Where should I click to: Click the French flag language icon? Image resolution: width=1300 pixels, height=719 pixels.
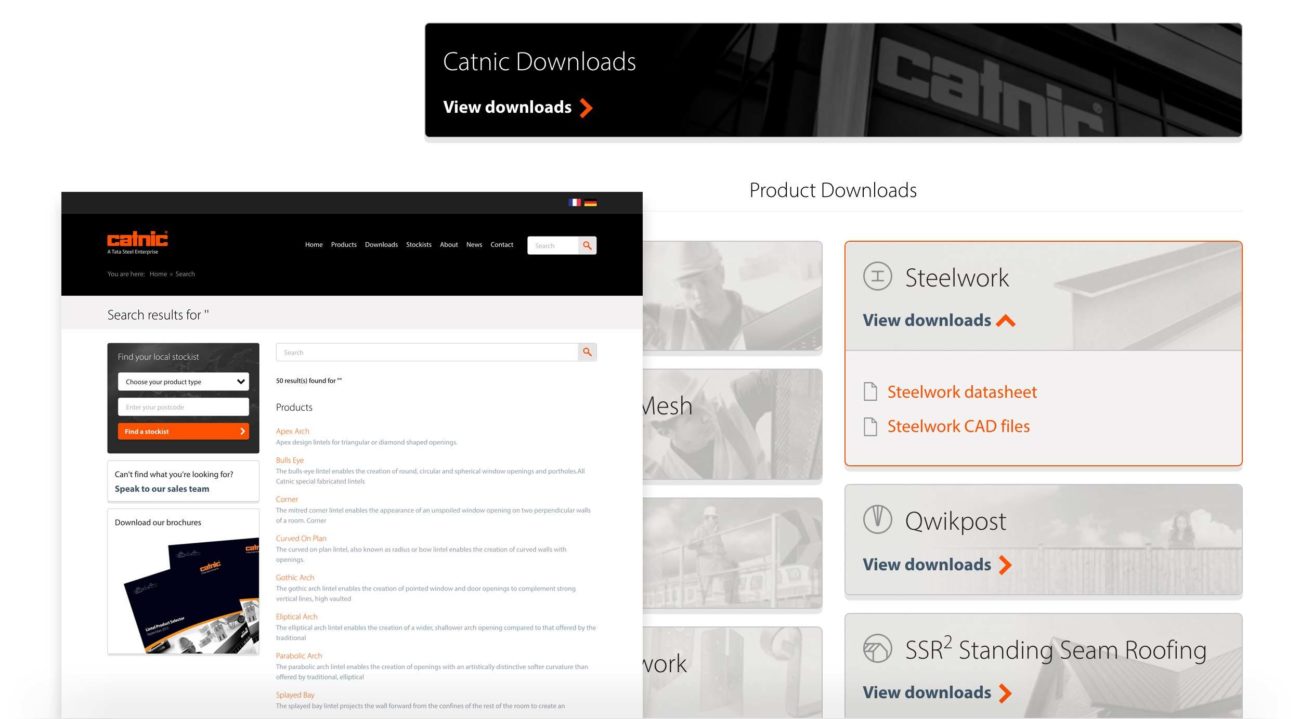[574, 203]
